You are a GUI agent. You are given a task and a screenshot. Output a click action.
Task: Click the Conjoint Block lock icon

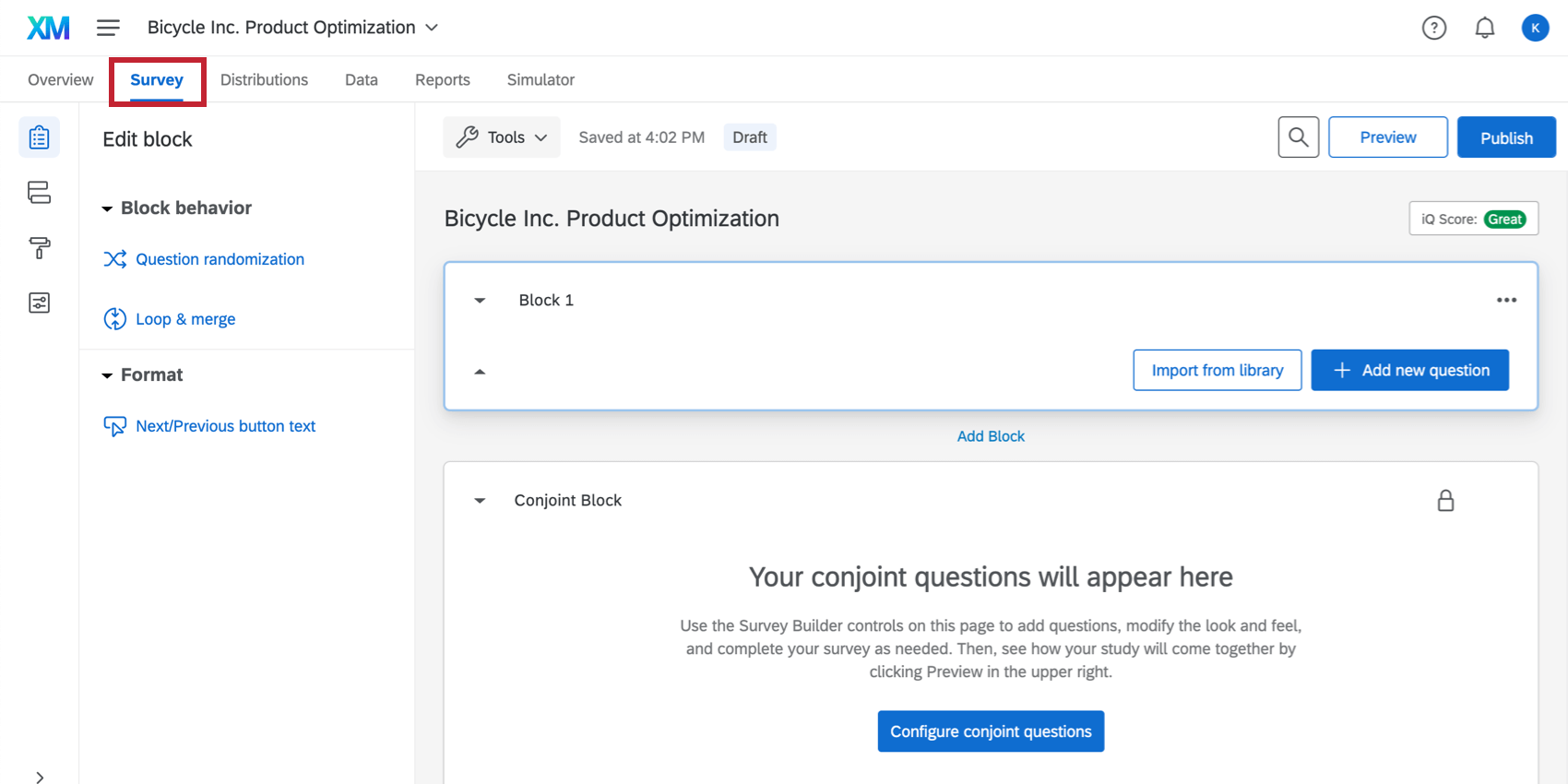tap(1445, 500)
